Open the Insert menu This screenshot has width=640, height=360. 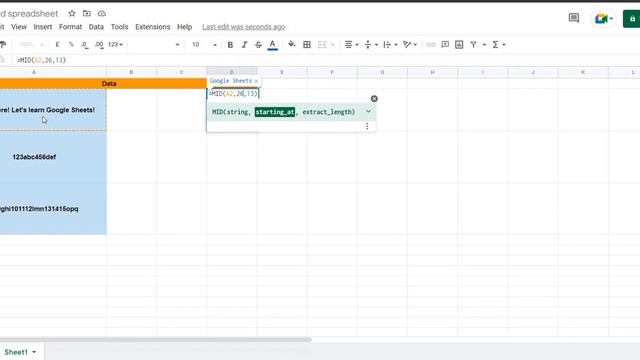42,27
